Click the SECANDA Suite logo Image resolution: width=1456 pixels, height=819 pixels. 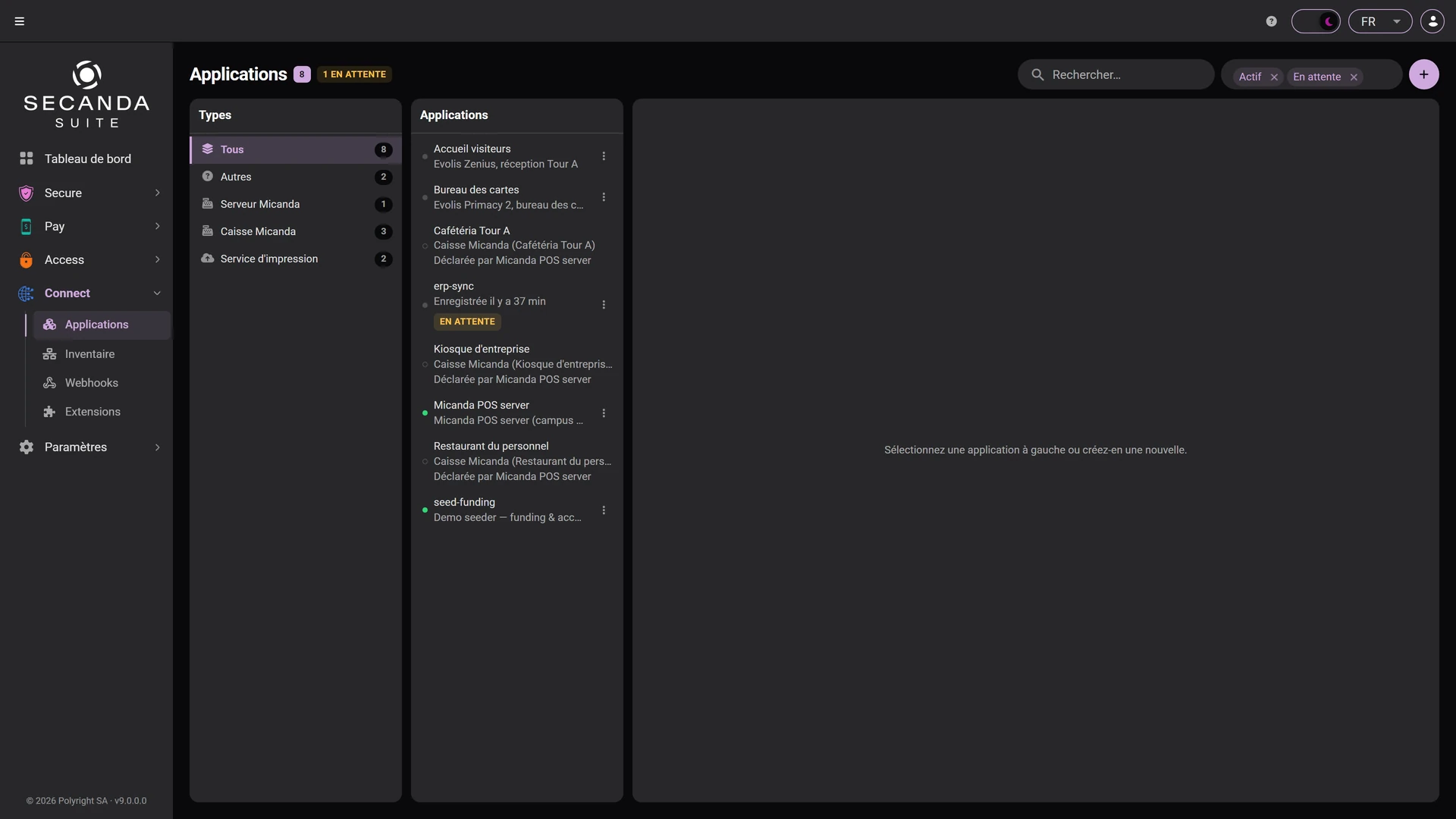click(86, 94)
